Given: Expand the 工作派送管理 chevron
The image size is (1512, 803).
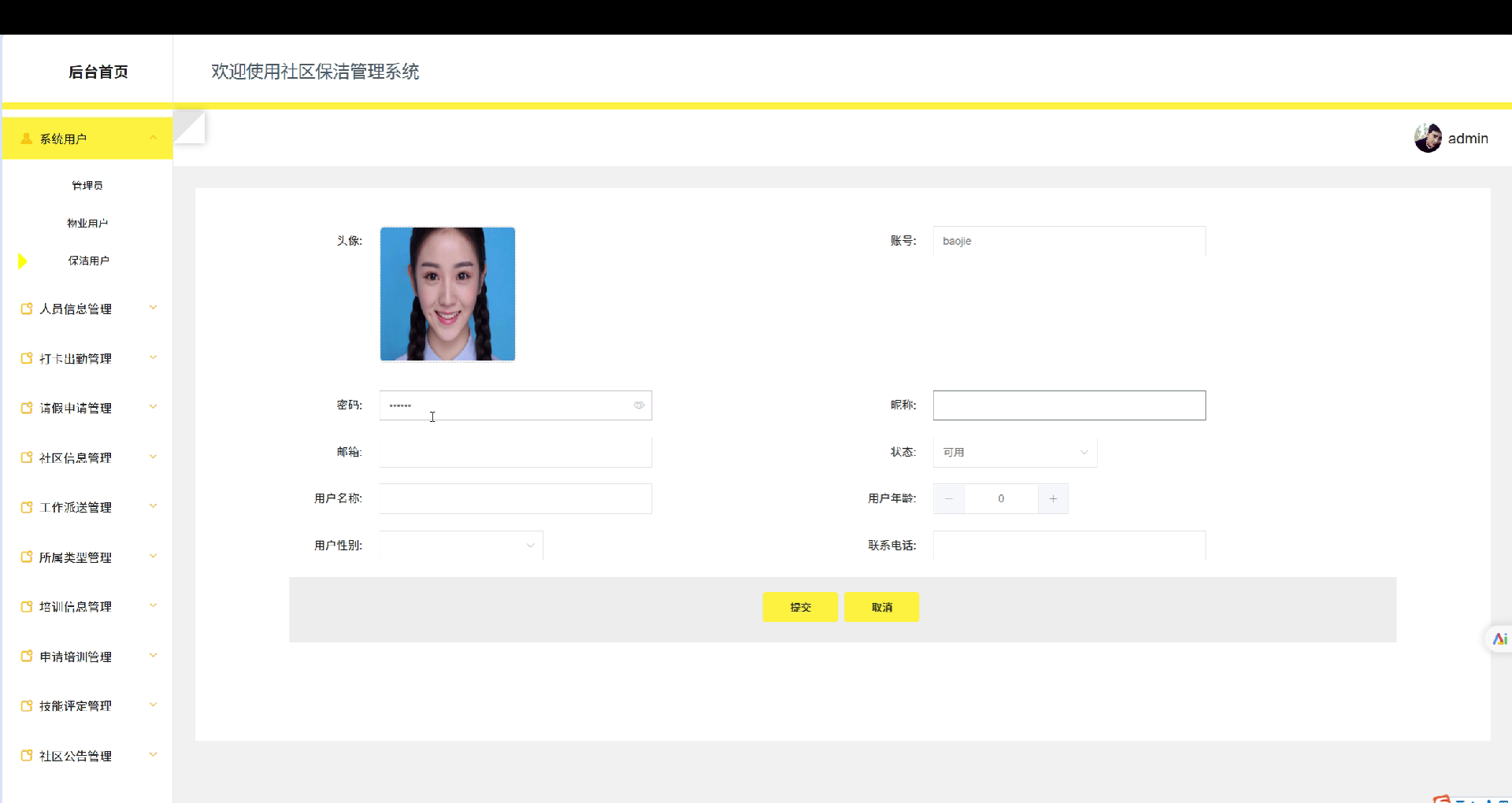Looking at the screenshot, I should (154, 506).
